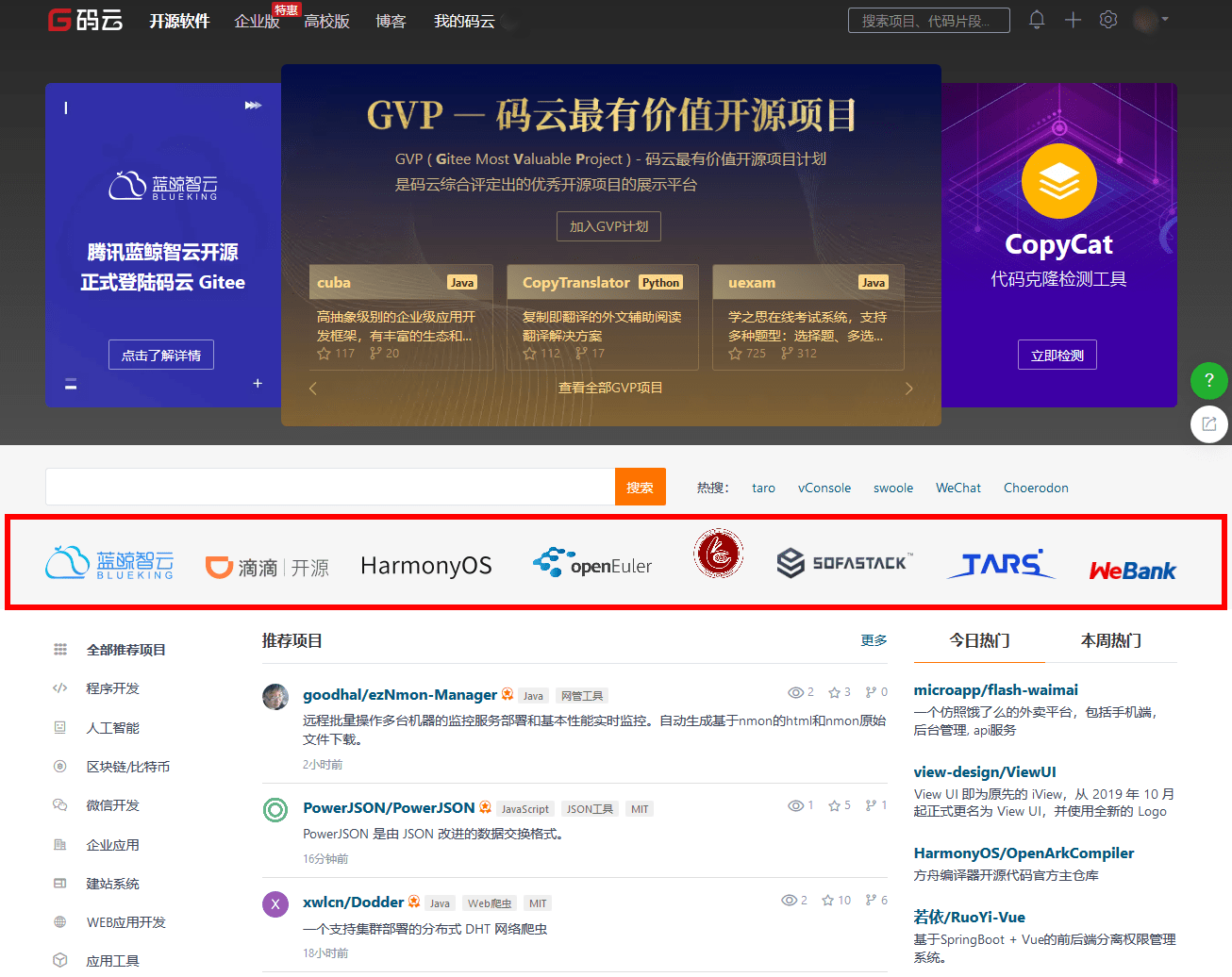Select 企业应用 category
The image size is (1232, 977).
pos(112,845)
